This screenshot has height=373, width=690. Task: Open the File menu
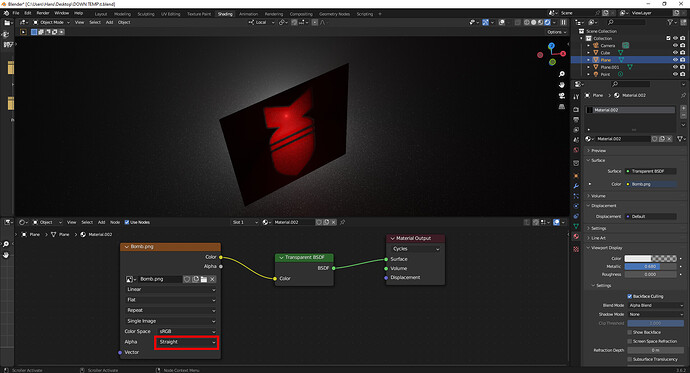16,13
